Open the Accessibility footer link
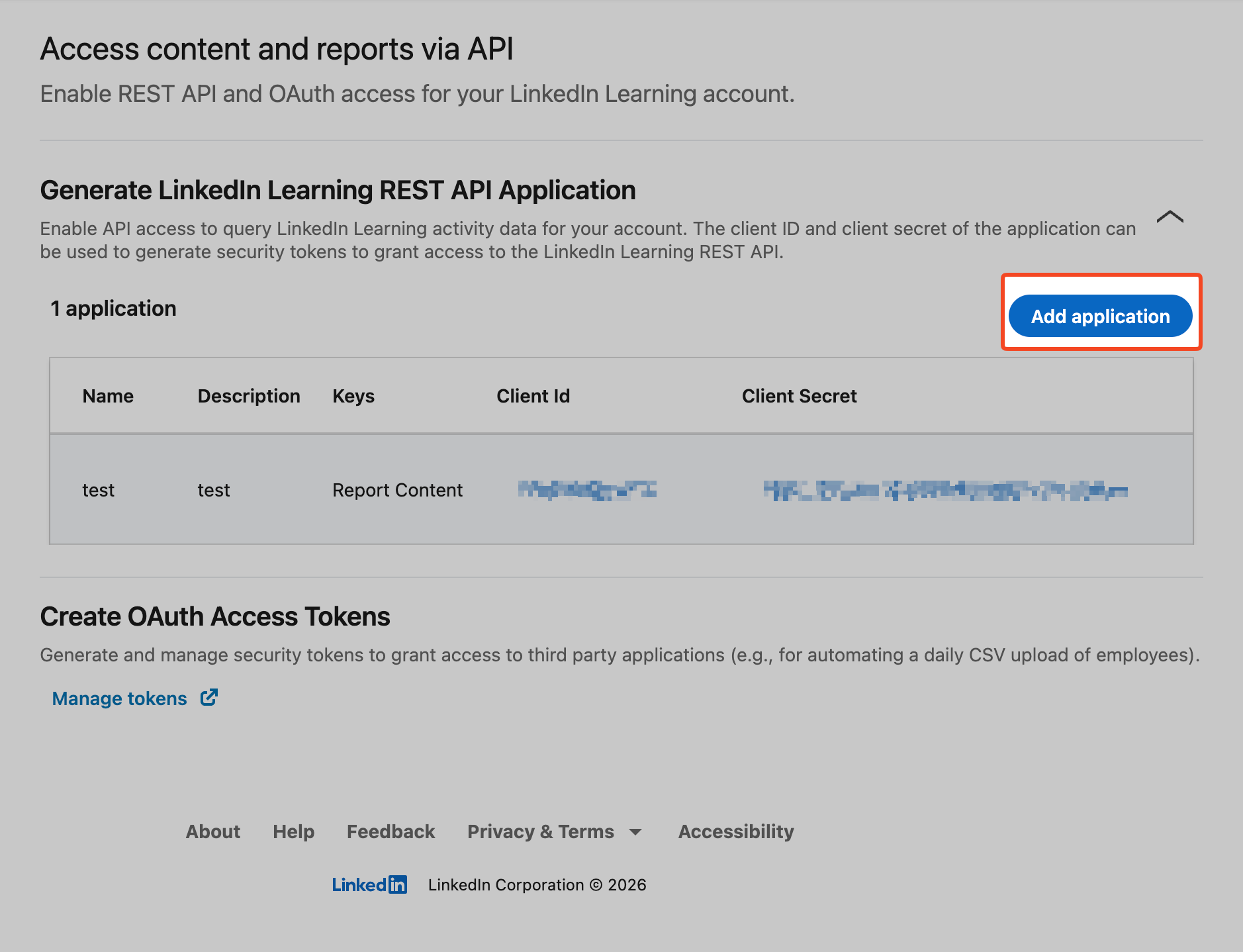Image resolution: width=1243 pixels, height=952 pixels. [x=735, y=832]
